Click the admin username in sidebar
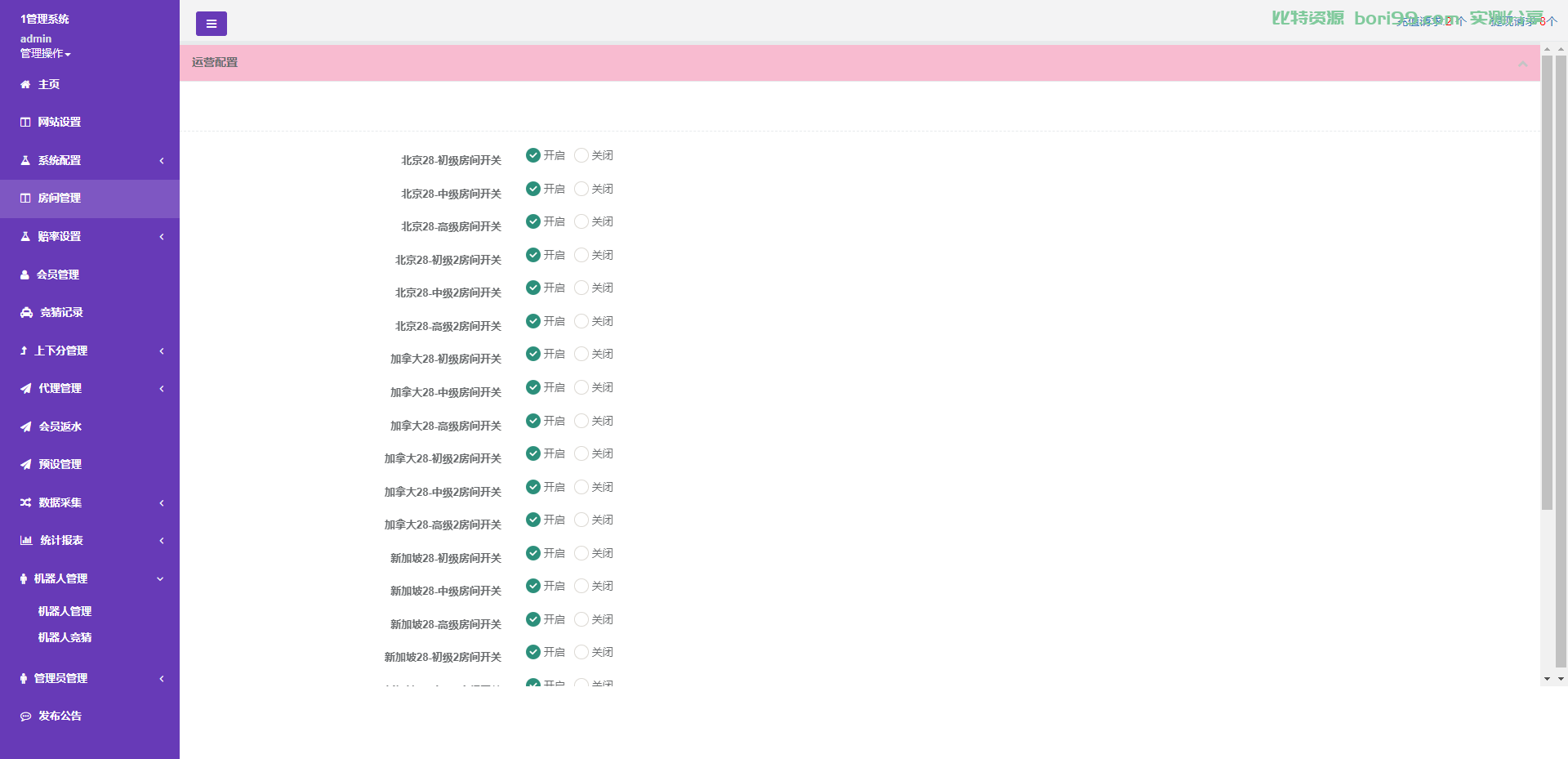The image size is (1568, 759). 36,38
